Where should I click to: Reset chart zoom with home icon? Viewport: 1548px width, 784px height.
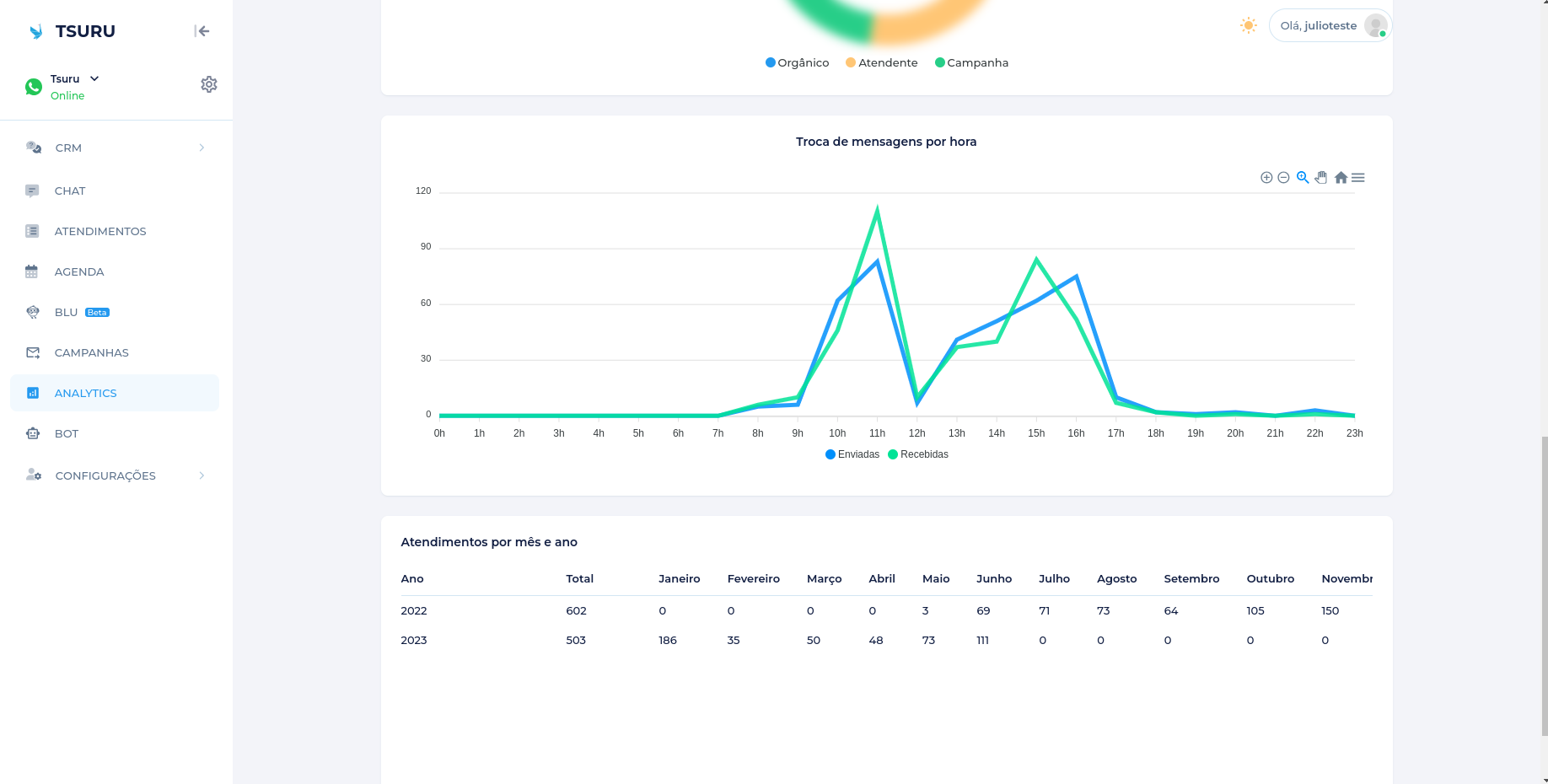(1341, 178)
